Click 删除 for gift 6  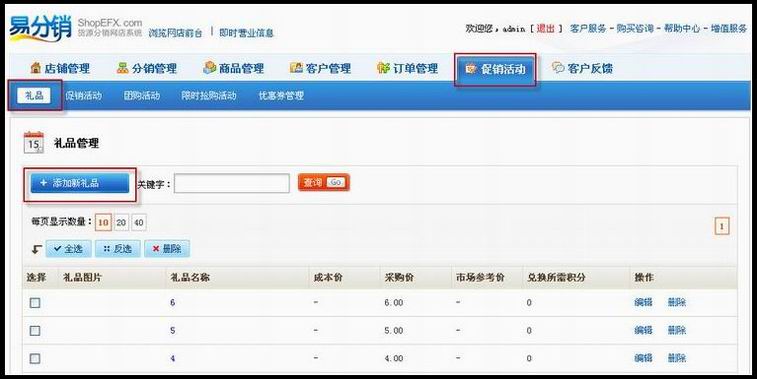[x=676, y=303]
